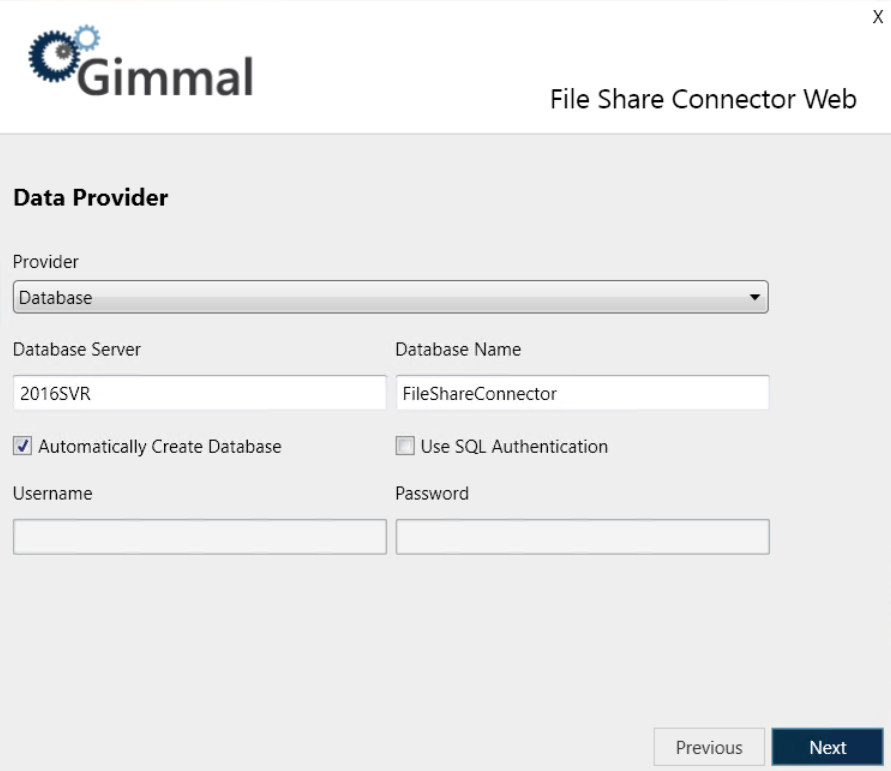Click the Database Name label

[x=458, y=349]
